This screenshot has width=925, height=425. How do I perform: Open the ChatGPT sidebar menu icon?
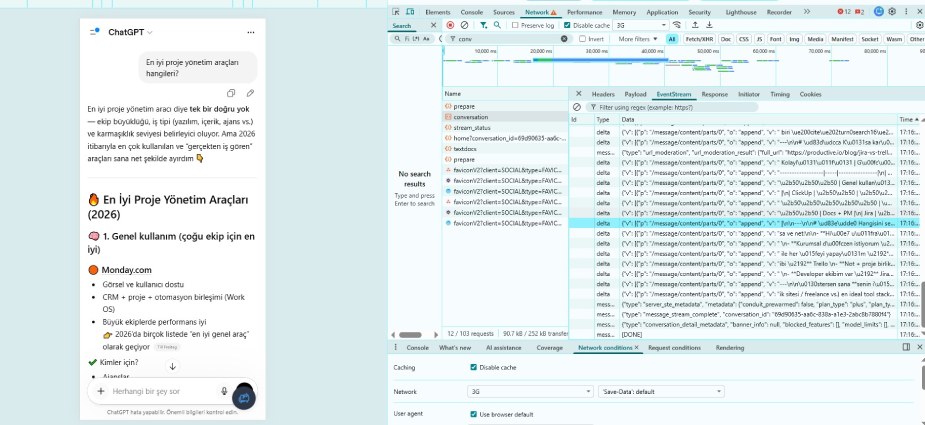(x=96, y=32)
